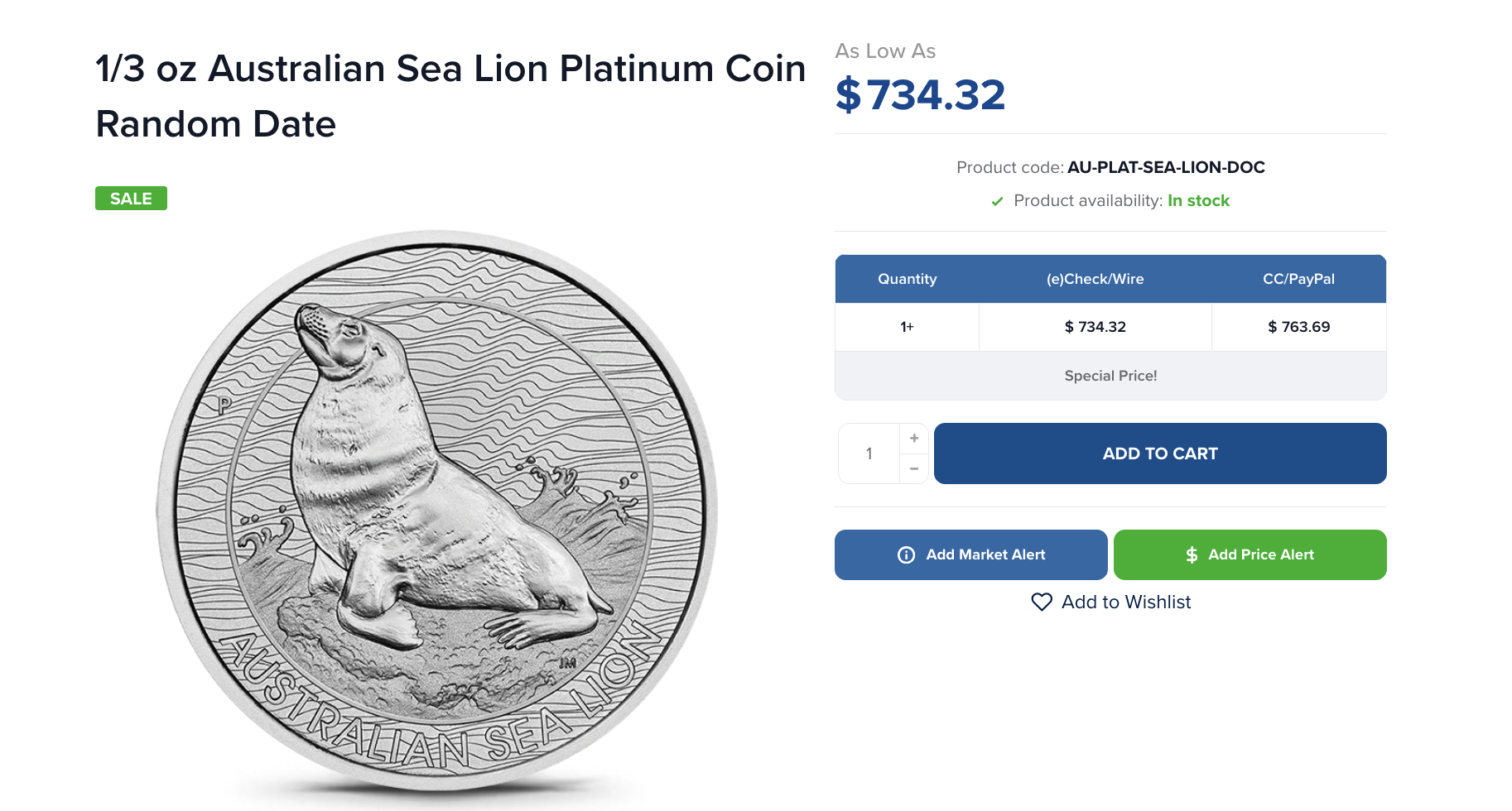
Task: Click the In stock availability text
Action: click(1198, 201)
